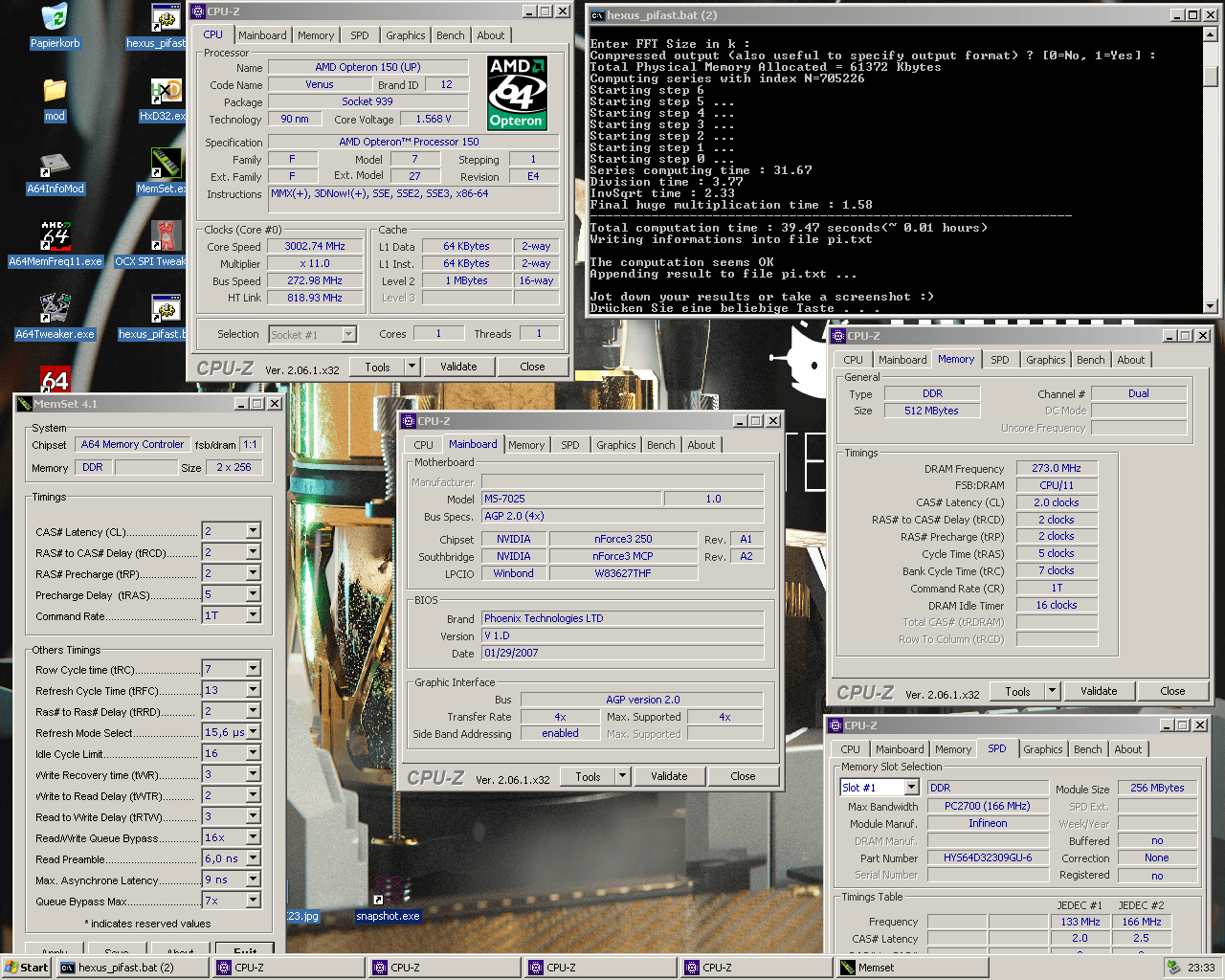The width and height of the screenshot is (1225, 980).
Task: Click the Windows Start button
Action: [26, 968]
